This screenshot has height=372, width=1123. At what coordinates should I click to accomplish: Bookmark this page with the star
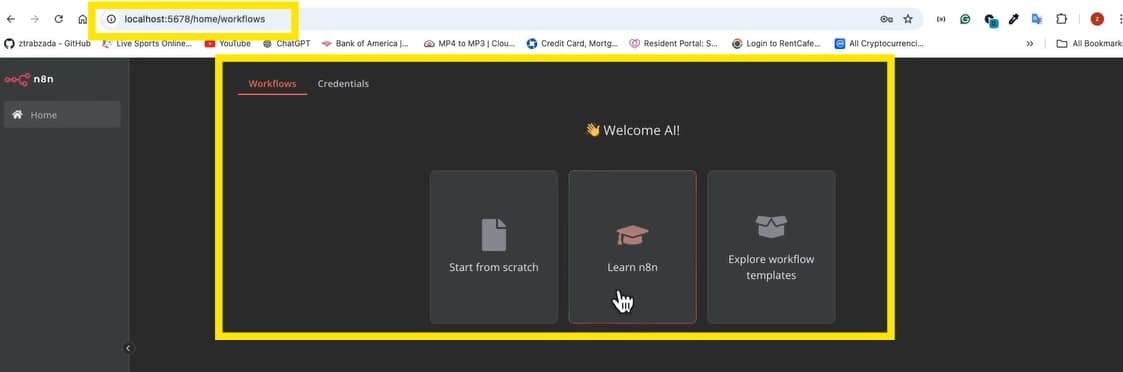click(x=908, y=19)
